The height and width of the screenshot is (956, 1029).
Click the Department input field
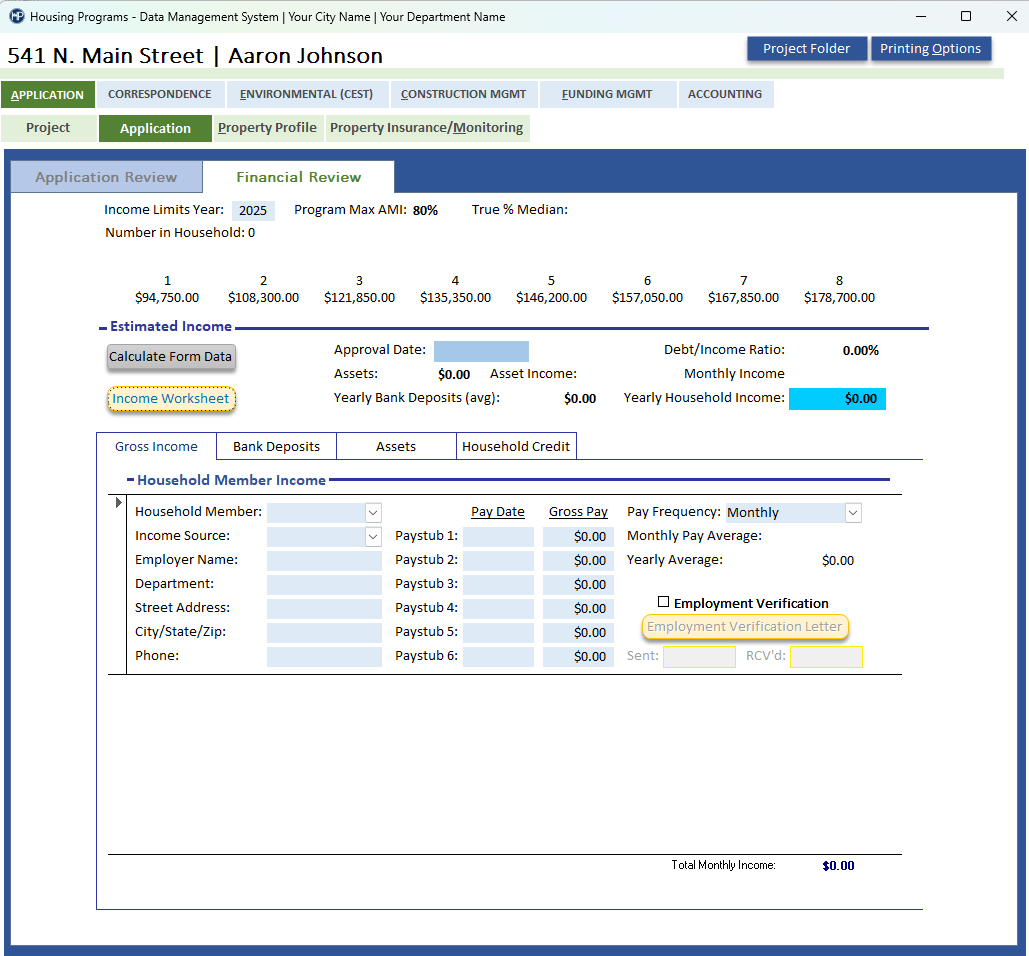324,585
